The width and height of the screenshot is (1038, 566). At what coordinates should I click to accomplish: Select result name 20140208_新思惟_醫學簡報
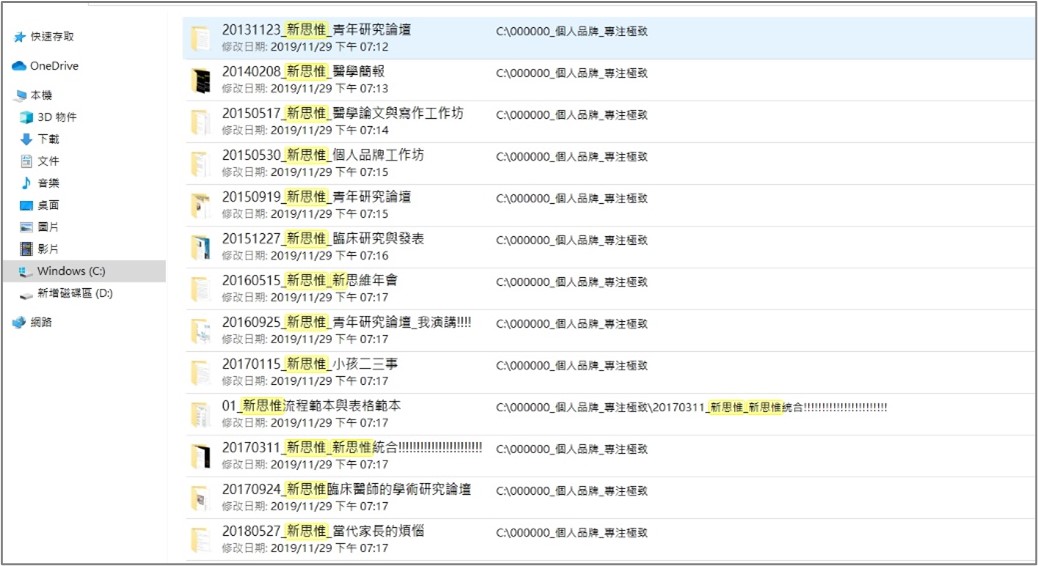(x=303, y=71)
